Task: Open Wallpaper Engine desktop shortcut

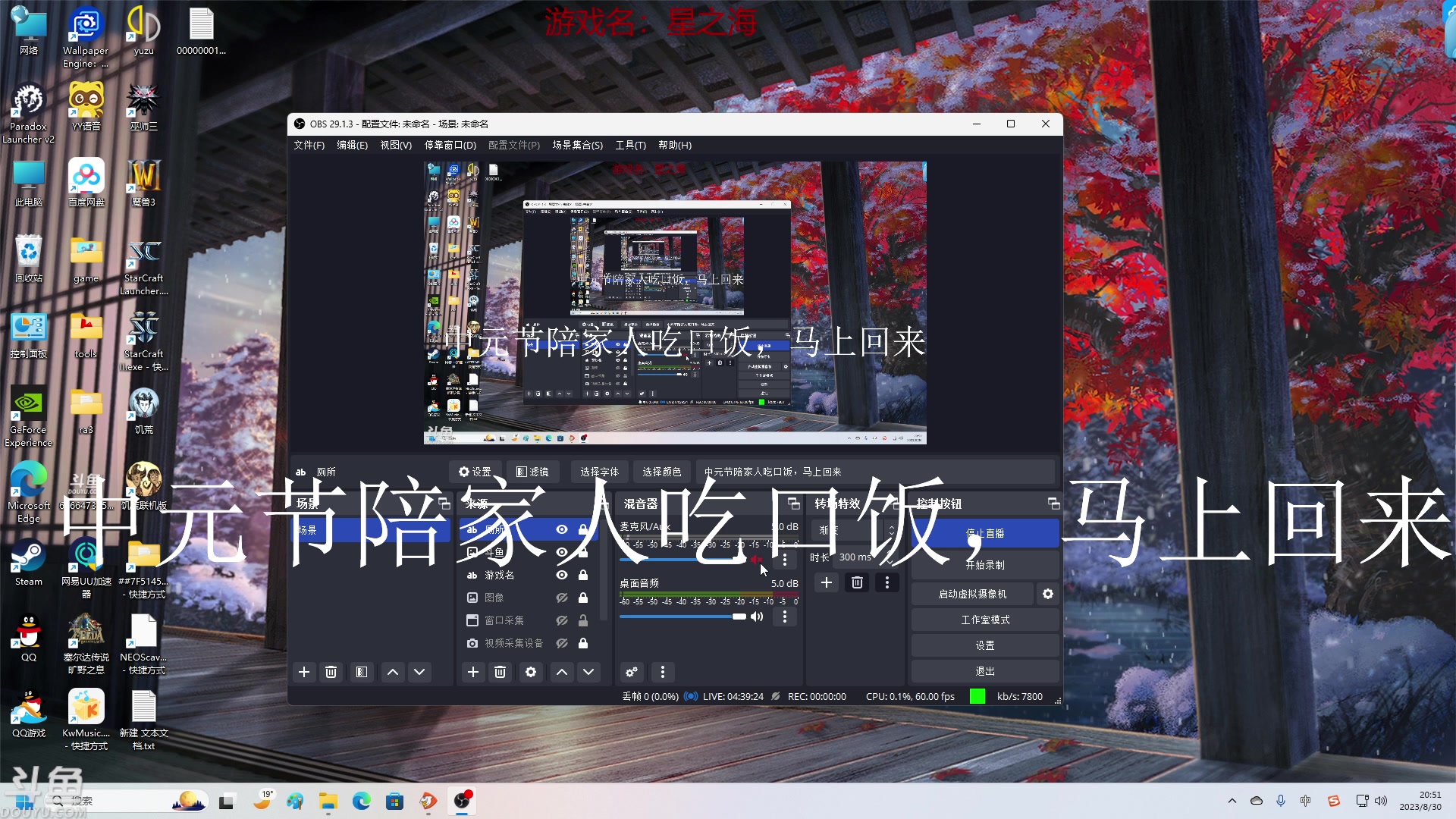Action: [x=86, y=38]
